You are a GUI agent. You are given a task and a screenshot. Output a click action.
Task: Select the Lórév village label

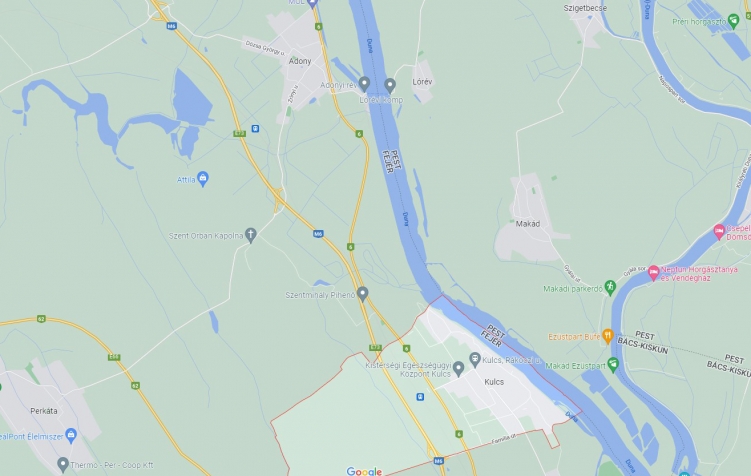(x=422, y=82)
